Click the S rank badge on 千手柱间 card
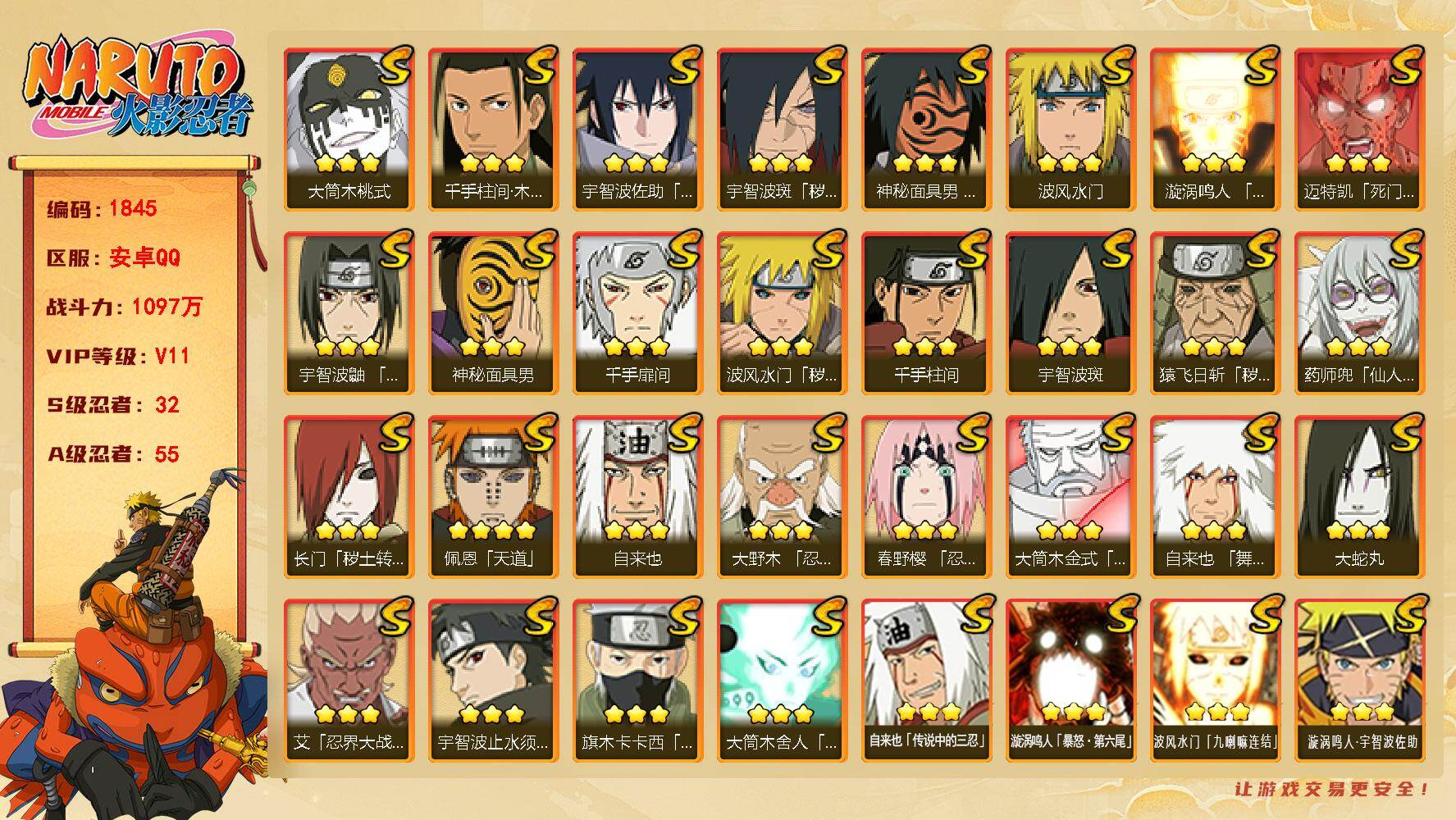Viewport: 1456px width, 820px height. tap(971, 249)
